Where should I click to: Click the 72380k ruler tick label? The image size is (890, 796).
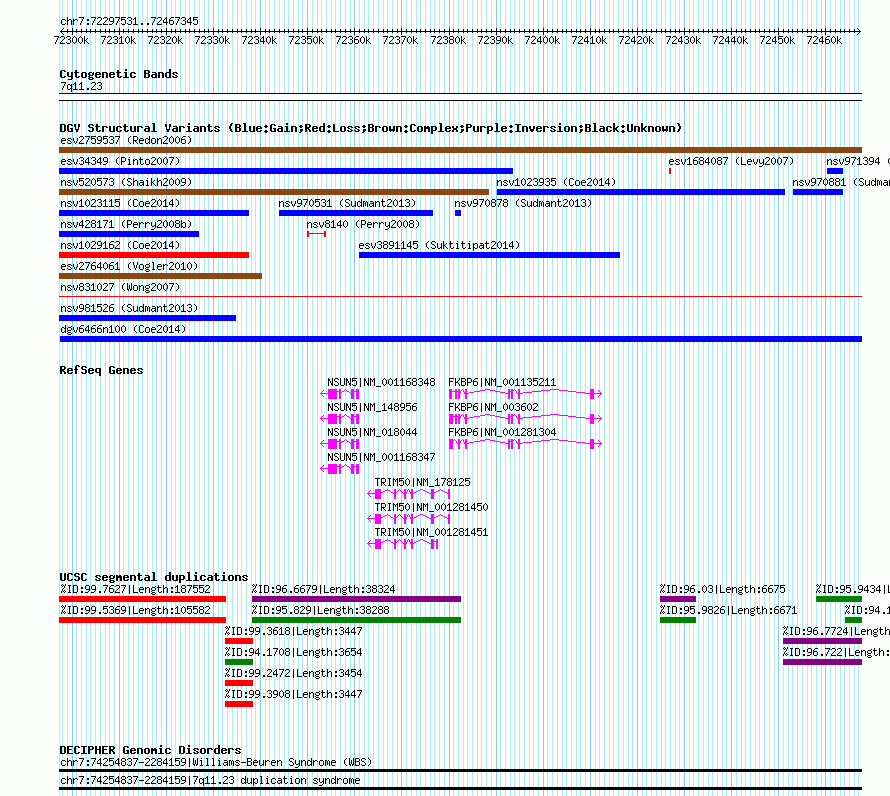(448, 40)
